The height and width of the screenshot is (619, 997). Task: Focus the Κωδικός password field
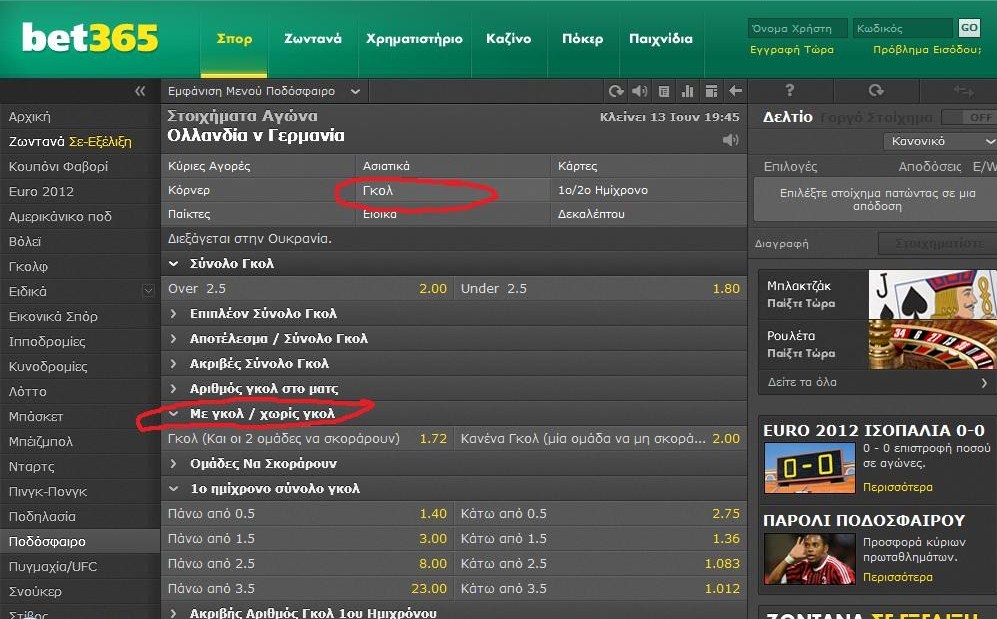903,29
